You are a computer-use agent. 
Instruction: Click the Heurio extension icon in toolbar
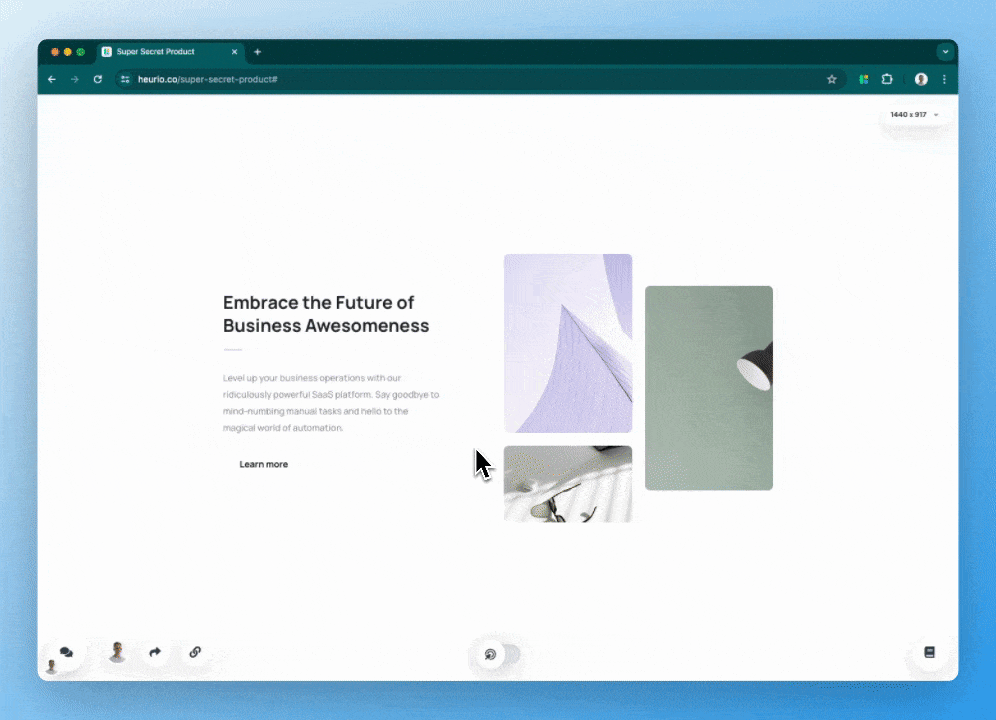(864, 79)
